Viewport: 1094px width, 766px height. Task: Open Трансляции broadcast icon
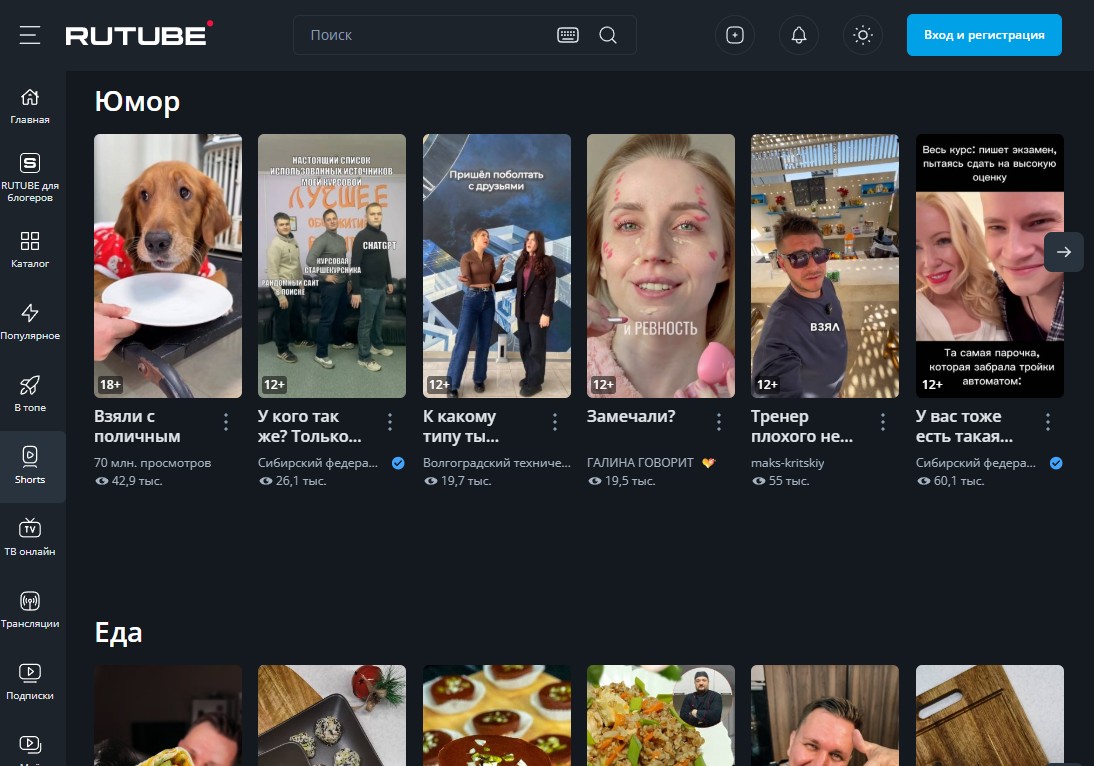(30, 610)
